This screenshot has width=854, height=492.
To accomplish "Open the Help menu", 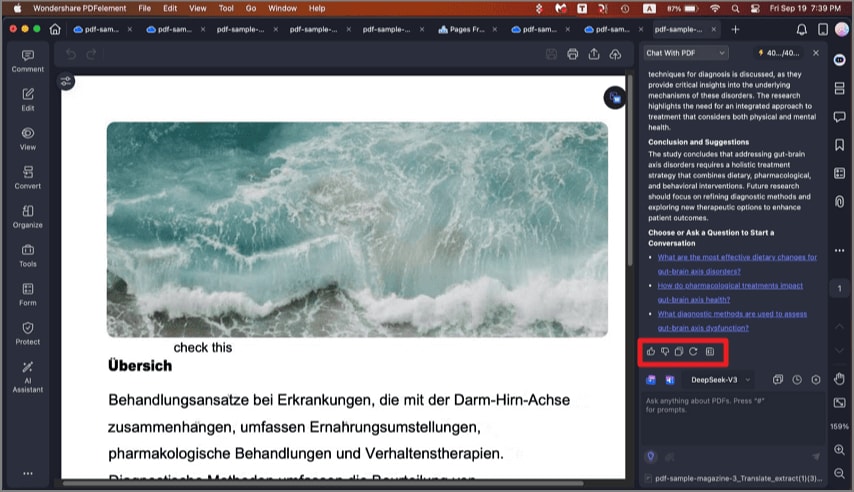I will [x=317, y=8].
